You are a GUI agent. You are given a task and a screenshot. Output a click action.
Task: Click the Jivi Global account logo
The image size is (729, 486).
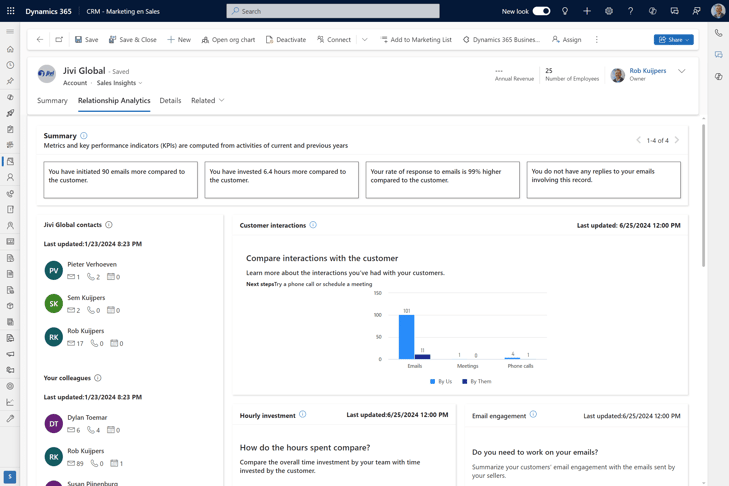[x=46, y=73]
